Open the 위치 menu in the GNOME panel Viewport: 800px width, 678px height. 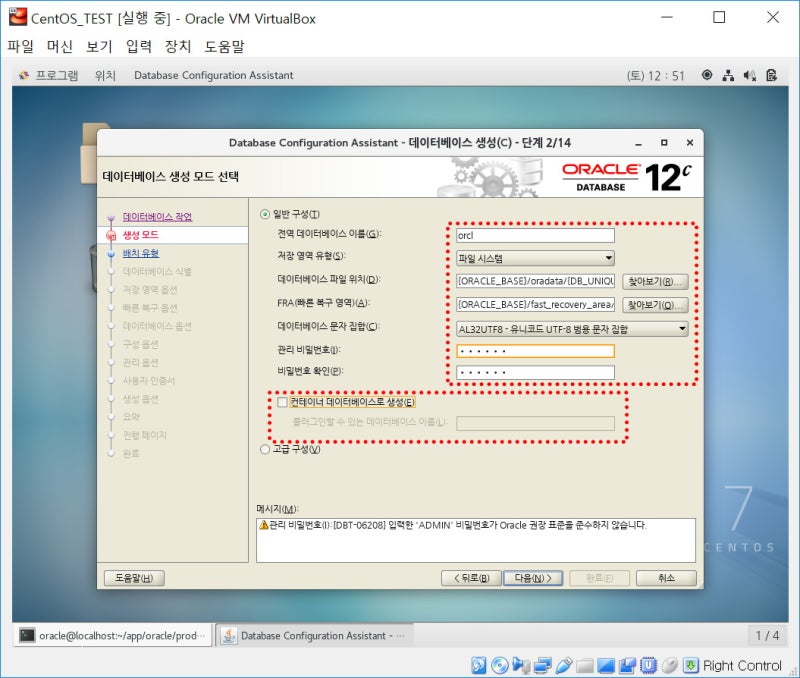[x=105, y=76]
